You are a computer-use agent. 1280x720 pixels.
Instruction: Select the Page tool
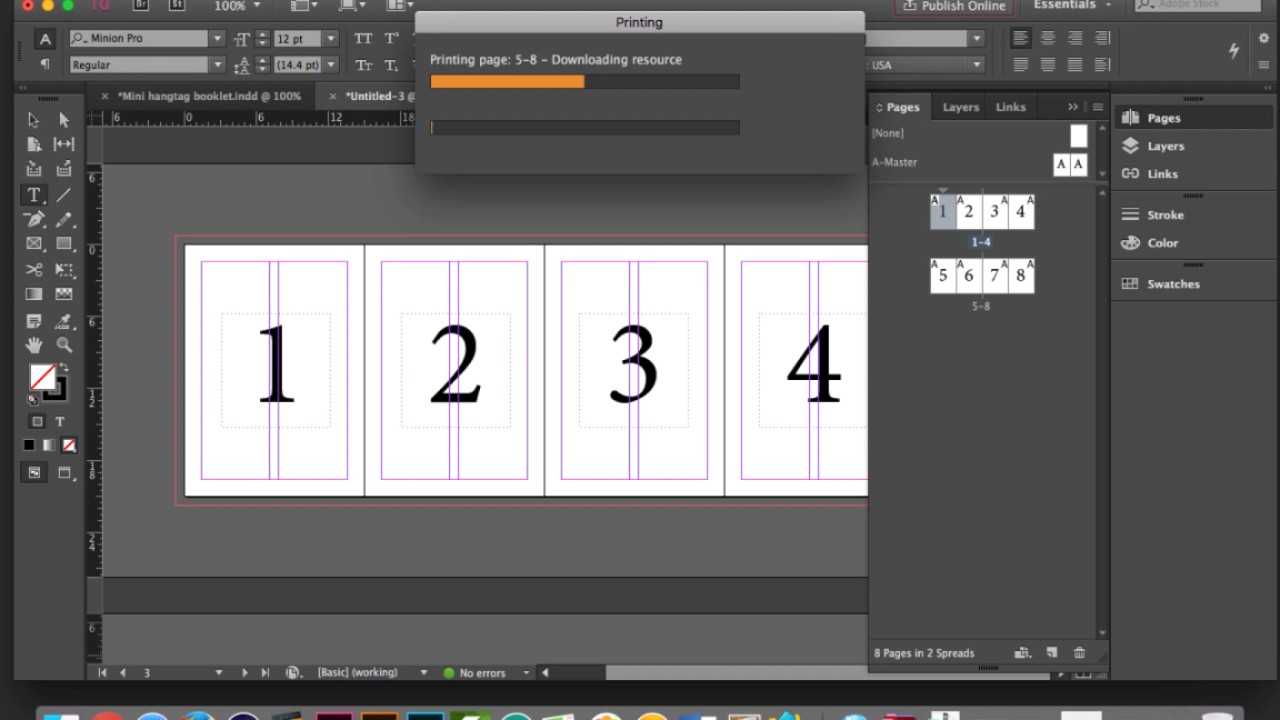click(34, 145)
